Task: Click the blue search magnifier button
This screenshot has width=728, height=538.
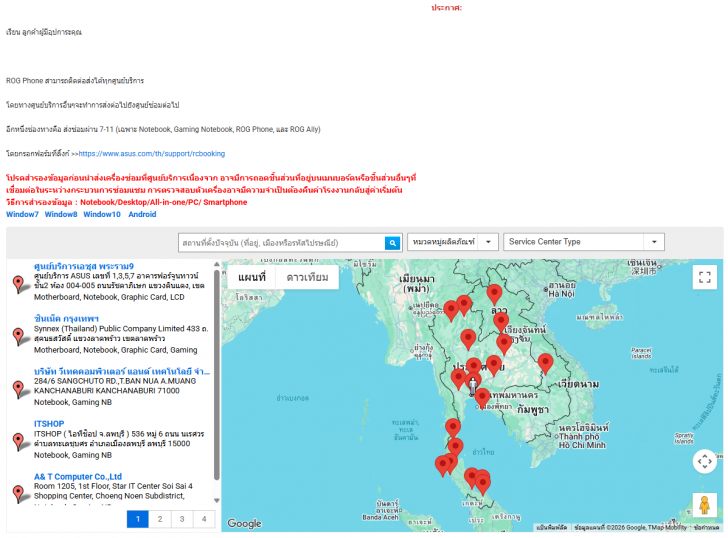Action: [x=392, y=243]
